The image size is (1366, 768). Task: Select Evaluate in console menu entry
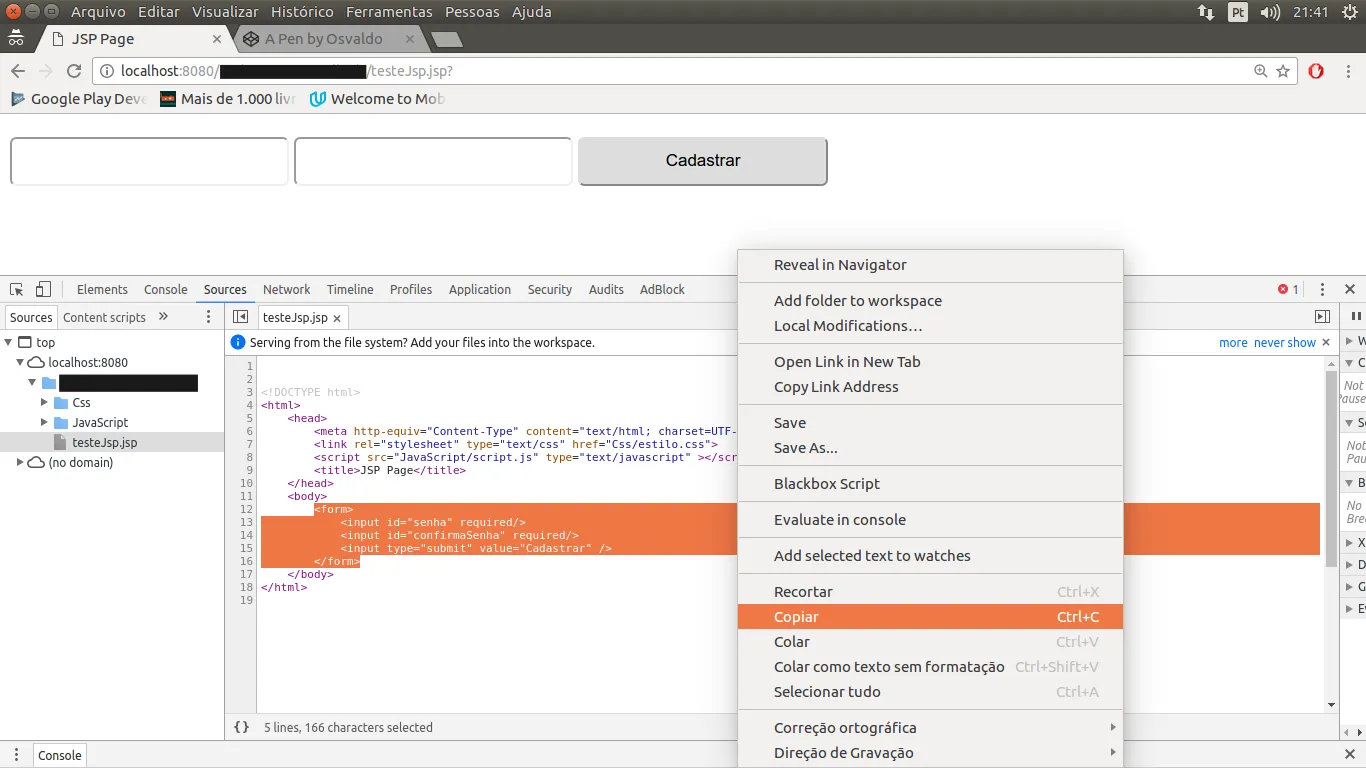coord(839,519)
